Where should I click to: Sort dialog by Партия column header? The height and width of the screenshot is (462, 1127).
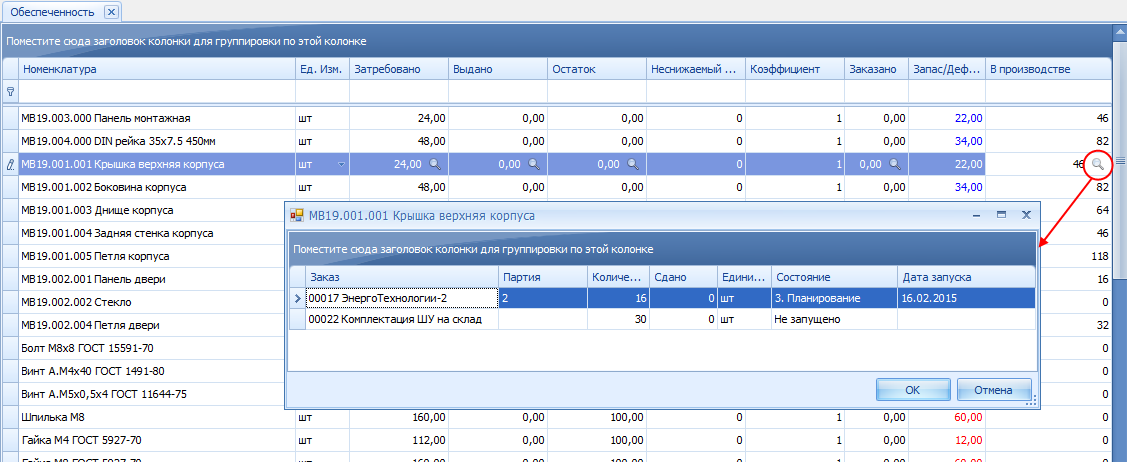tap(543, 277)
